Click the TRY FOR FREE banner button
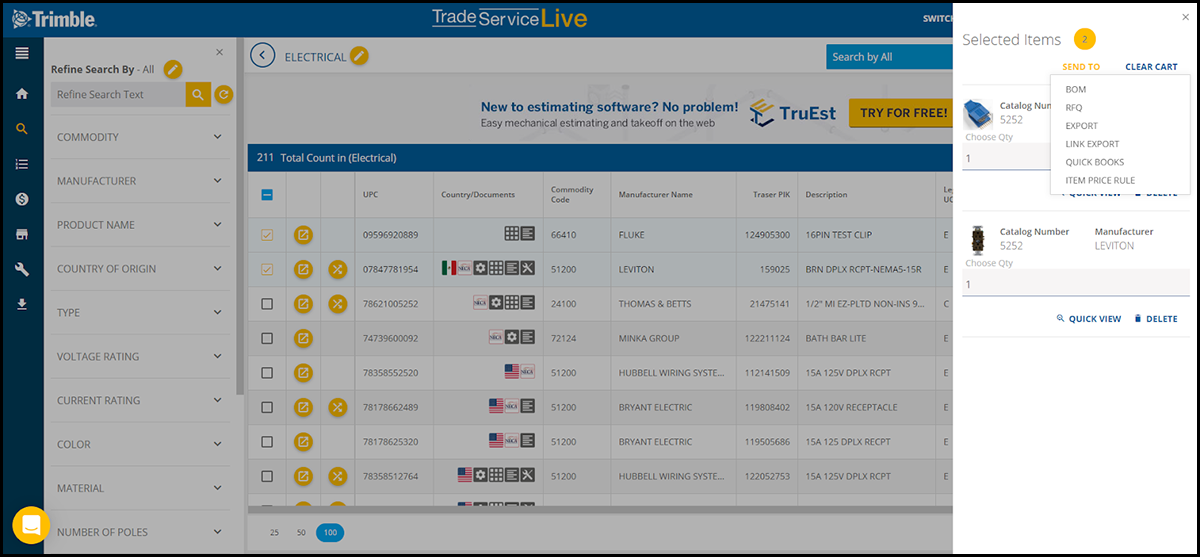Screen dimensions: 1200x557 (x=903, y=113)
